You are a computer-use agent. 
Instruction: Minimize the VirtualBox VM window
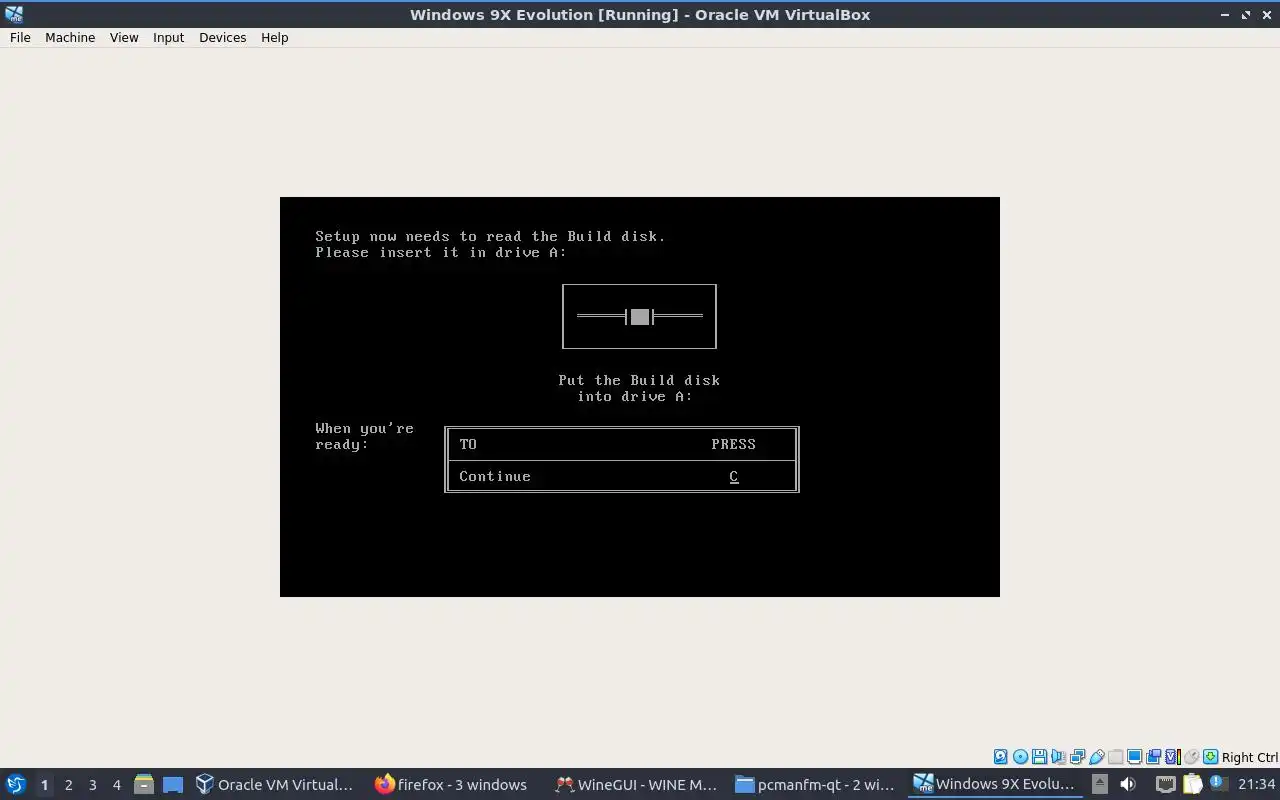click(1225, 14)
